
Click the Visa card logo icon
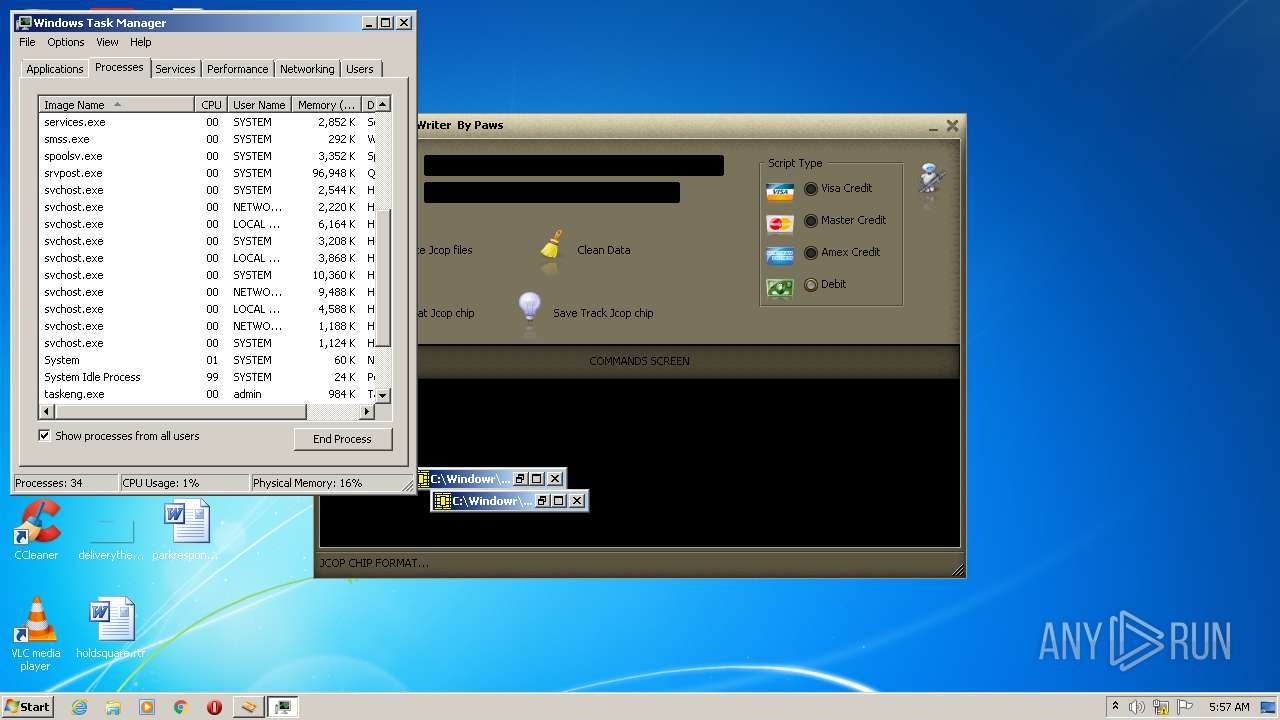(780, 191)
